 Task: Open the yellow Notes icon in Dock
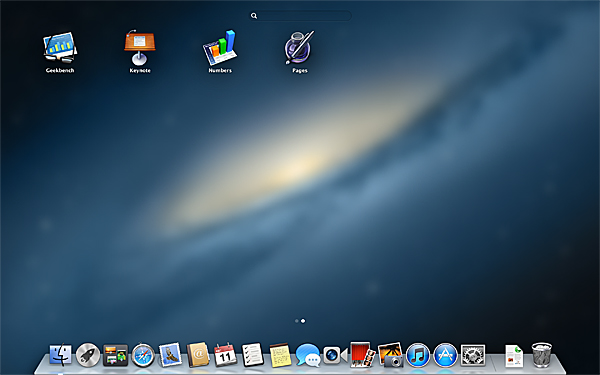[280, 355]
